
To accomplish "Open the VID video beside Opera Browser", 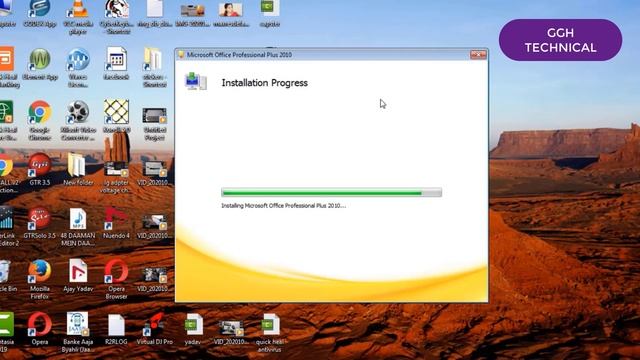I will pos(155,275).
